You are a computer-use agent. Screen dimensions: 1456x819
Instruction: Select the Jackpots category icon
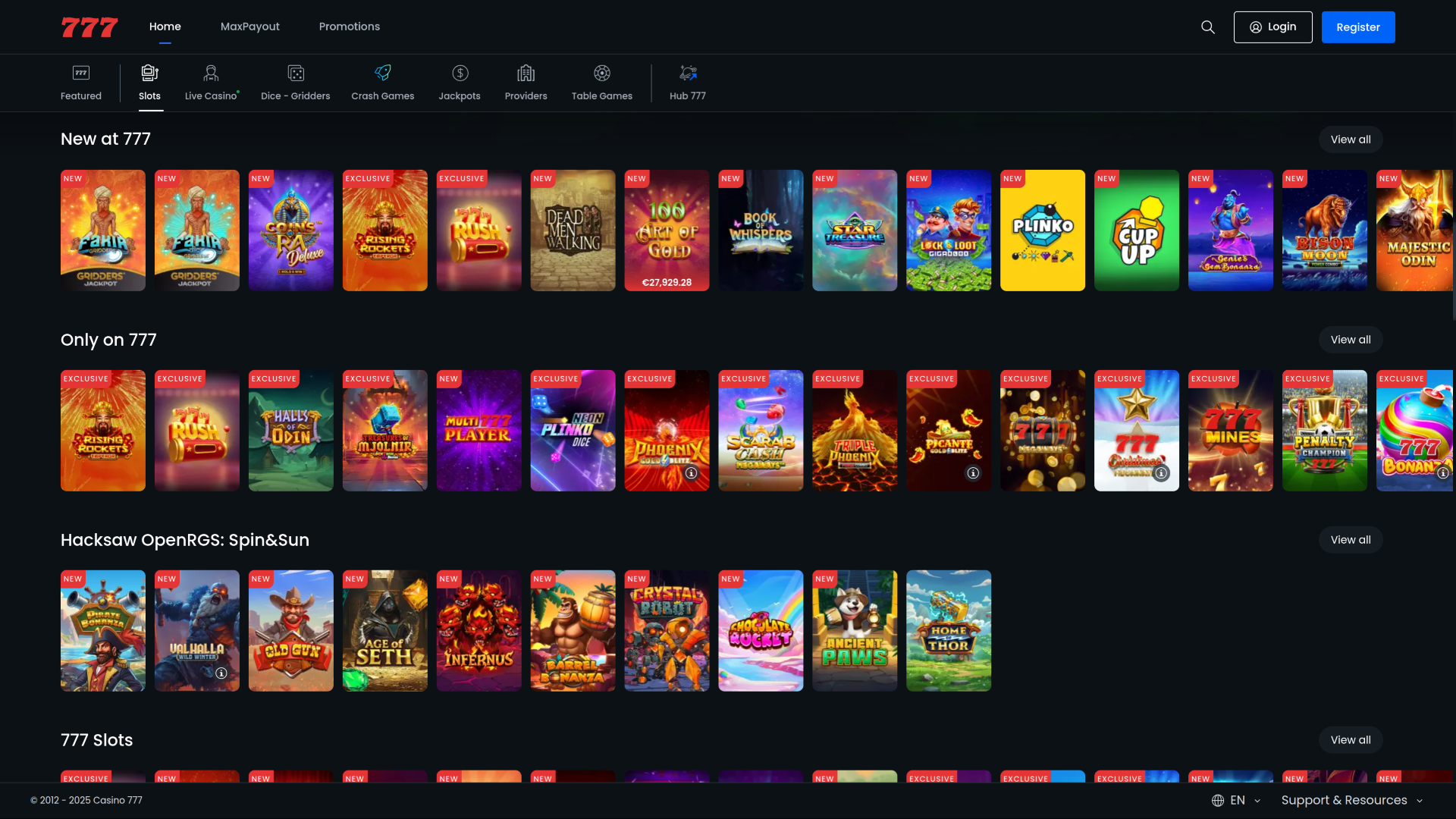pos(459,73)
